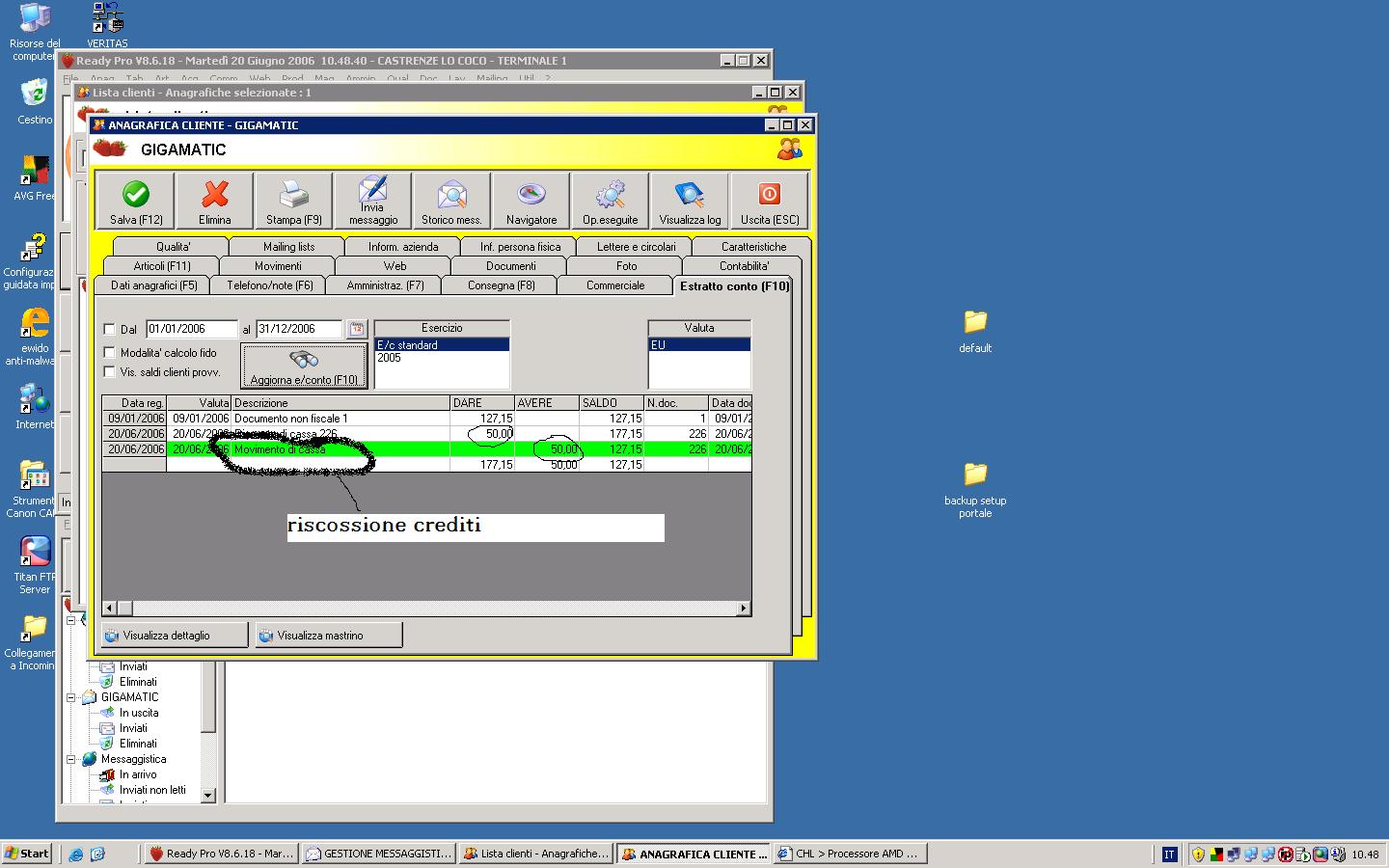Collapse the Messaggistica tree node
Screen dimensions: 1389x868
tap(70, 759)
